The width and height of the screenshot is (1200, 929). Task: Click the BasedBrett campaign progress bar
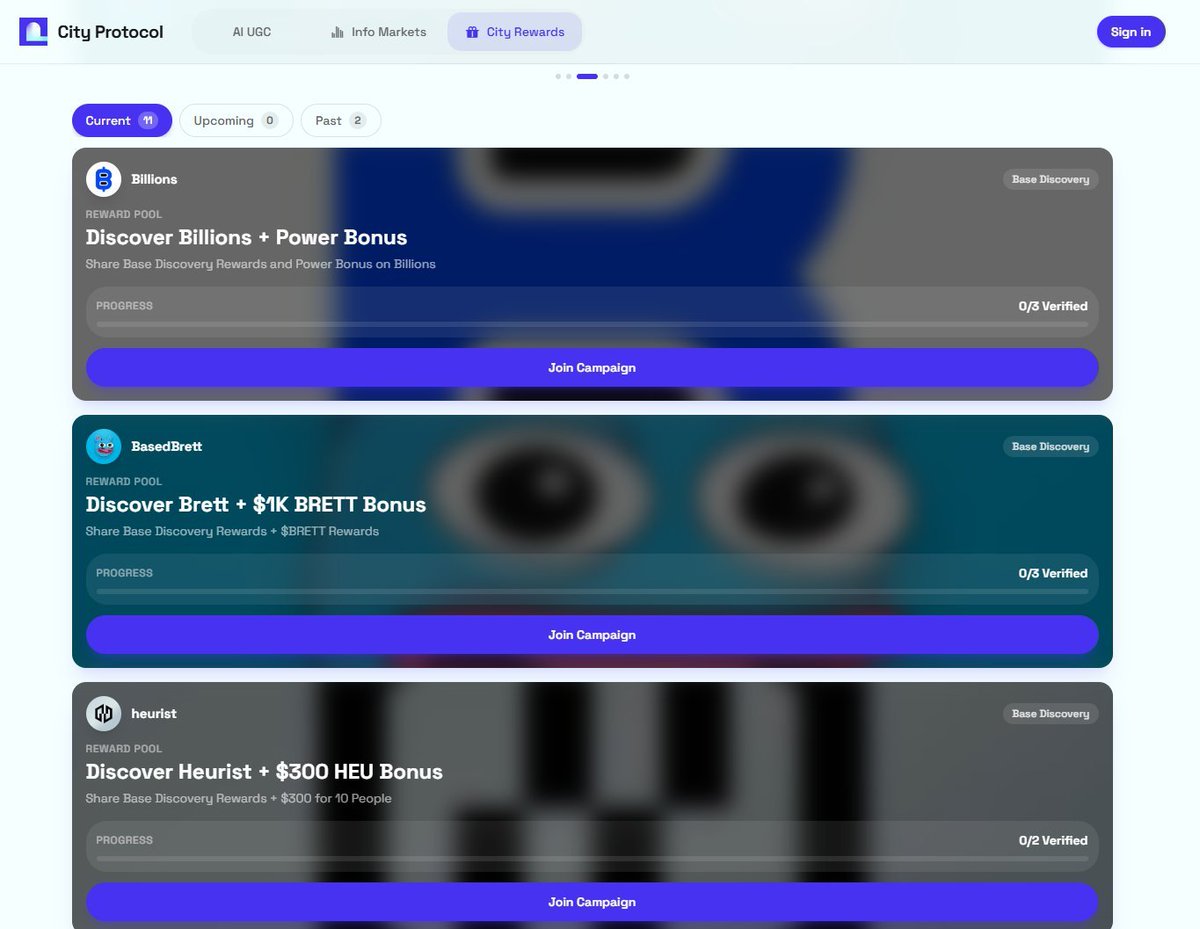(x=592, y=591)
